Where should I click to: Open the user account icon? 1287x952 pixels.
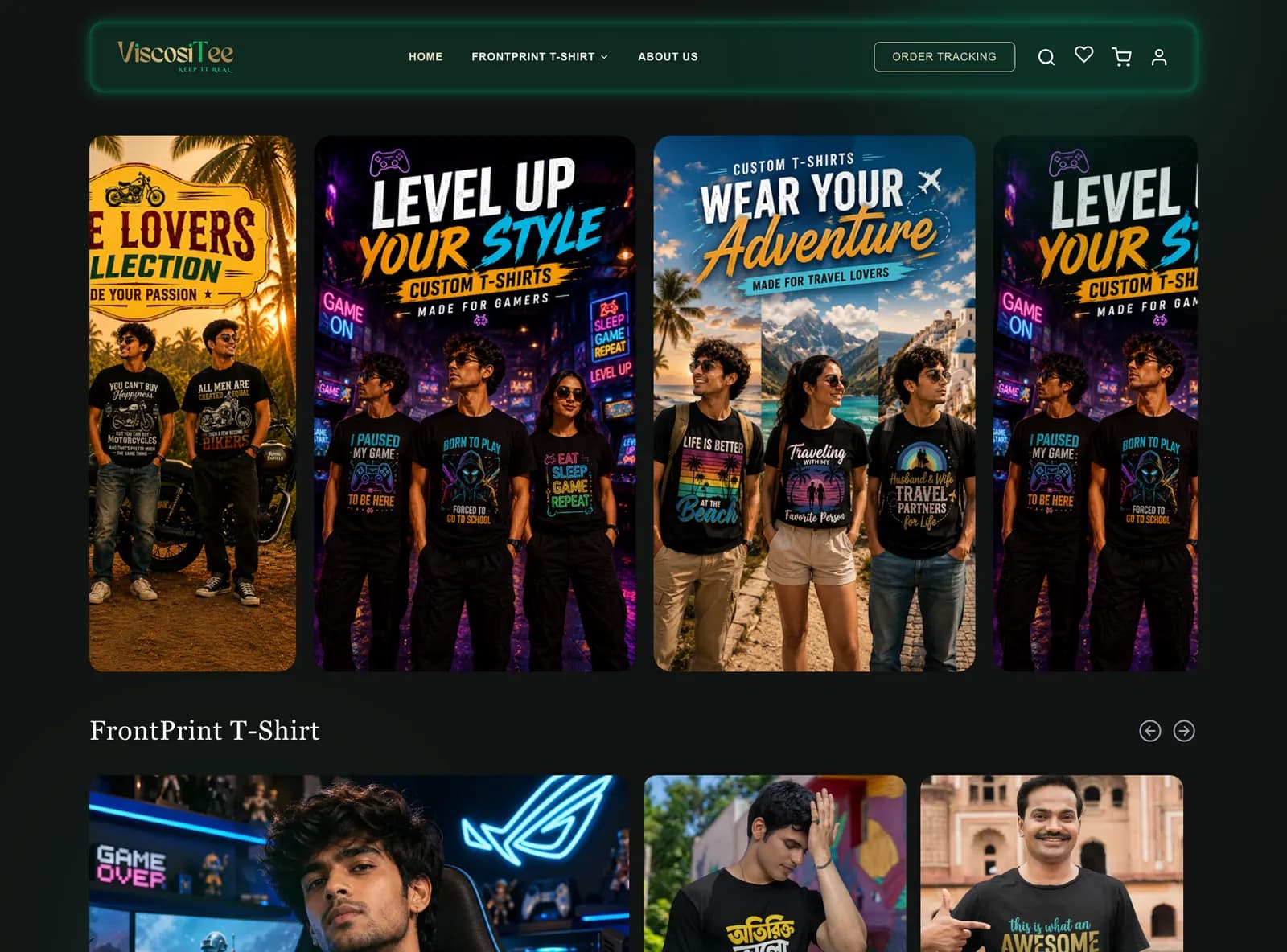(x=1159, y=57)
